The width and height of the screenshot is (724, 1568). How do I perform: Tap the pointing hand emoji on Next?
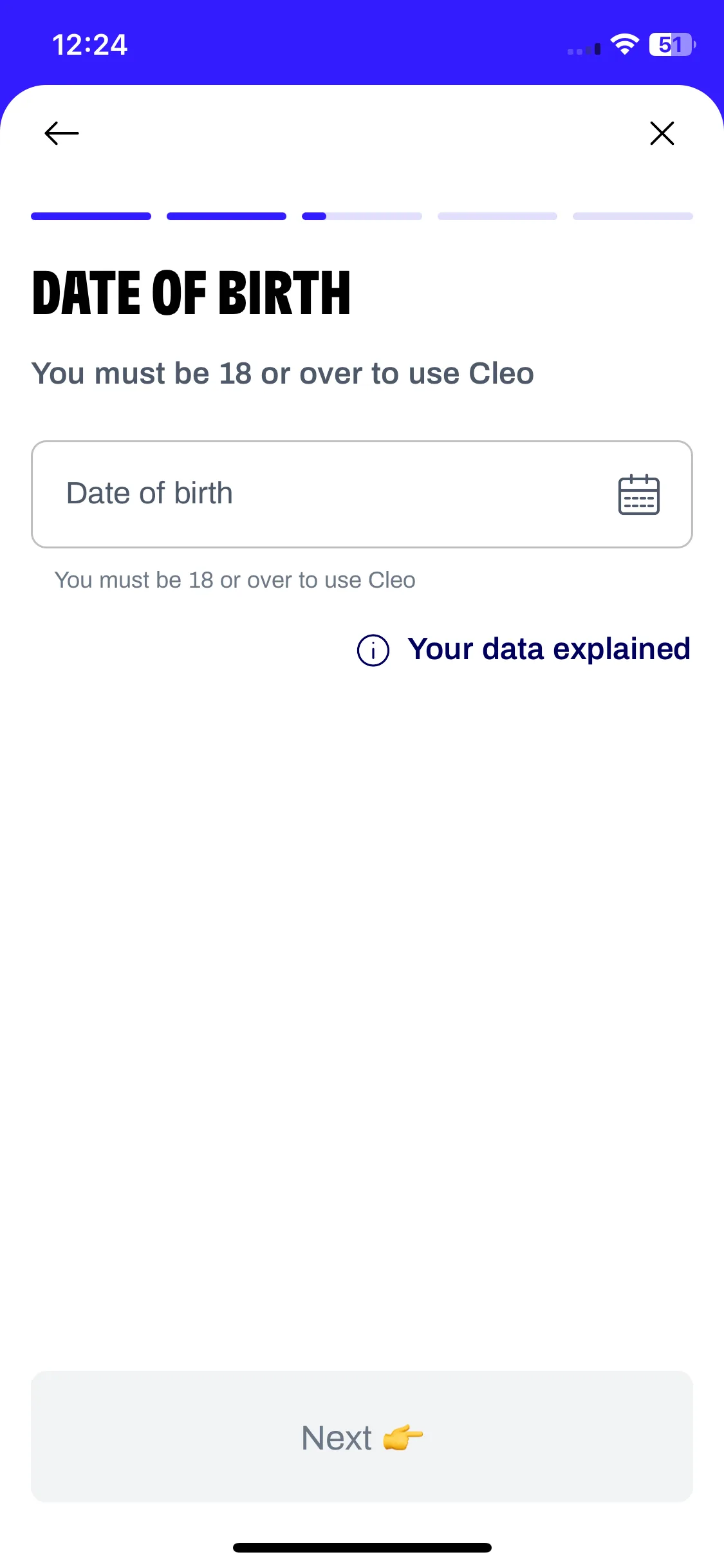(x=403, y=1437)
